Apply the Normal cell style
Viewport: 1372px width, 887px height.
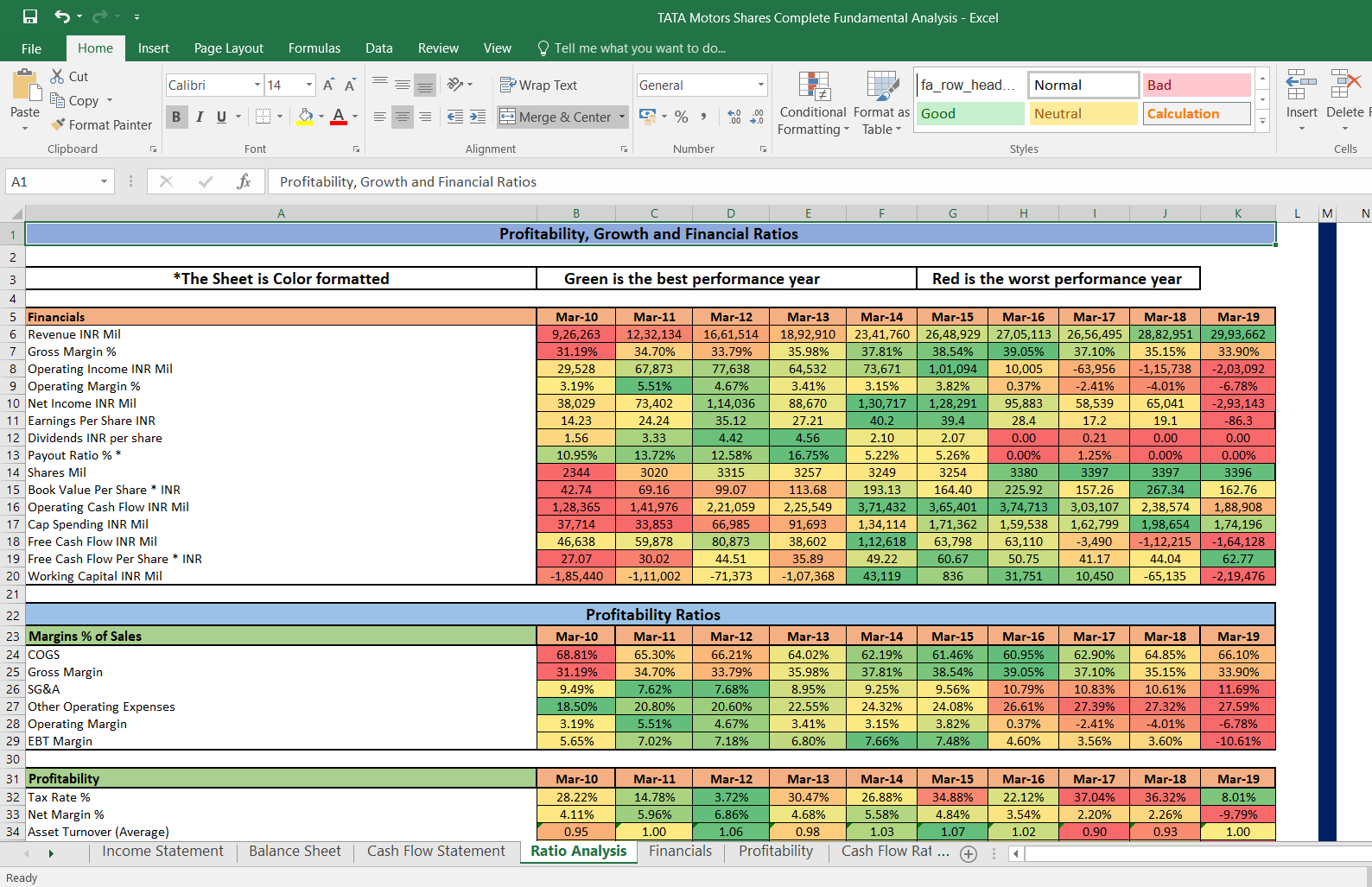pos(1083,85)
